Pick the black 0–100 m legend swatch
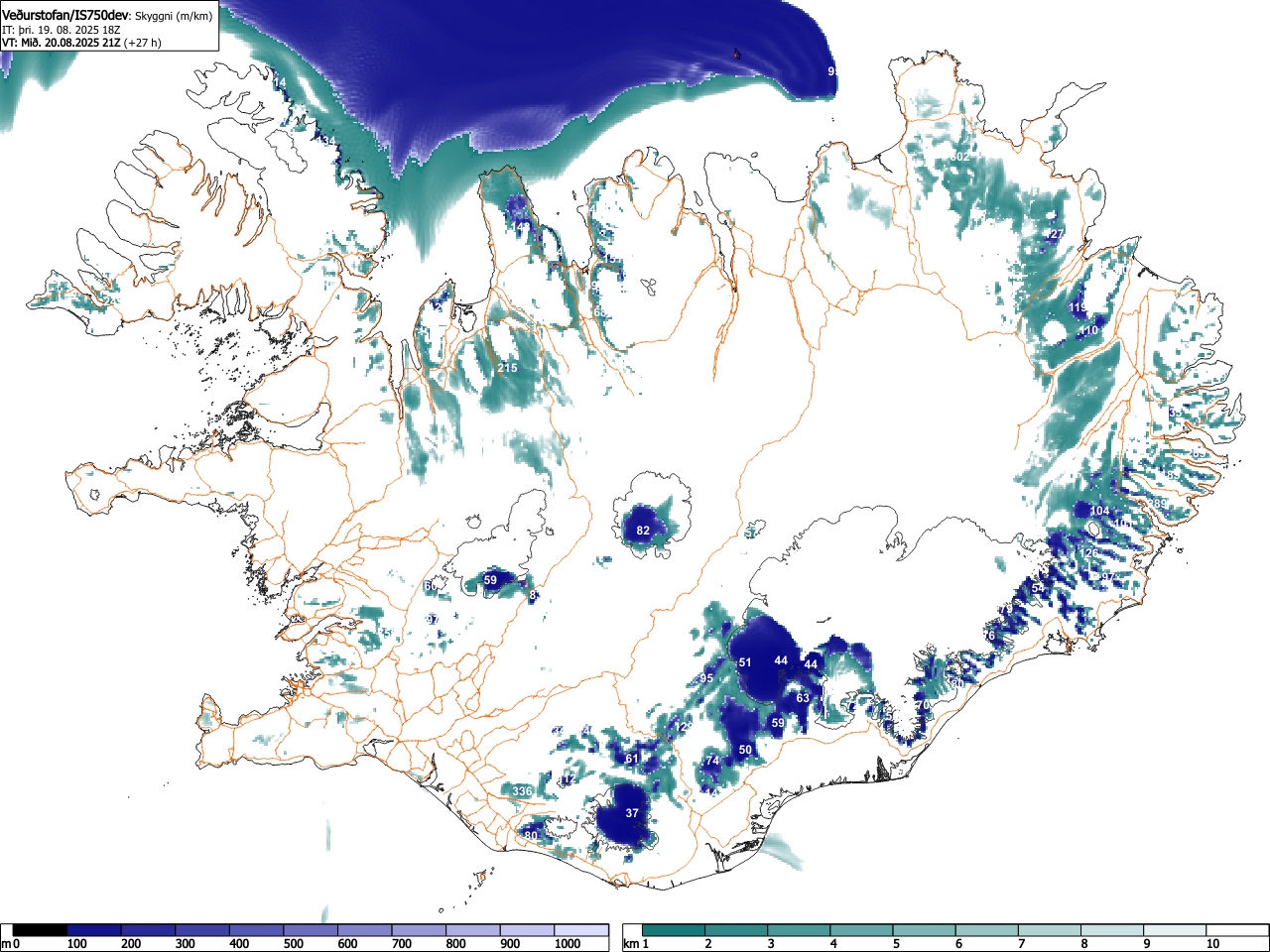 point(41,930)
